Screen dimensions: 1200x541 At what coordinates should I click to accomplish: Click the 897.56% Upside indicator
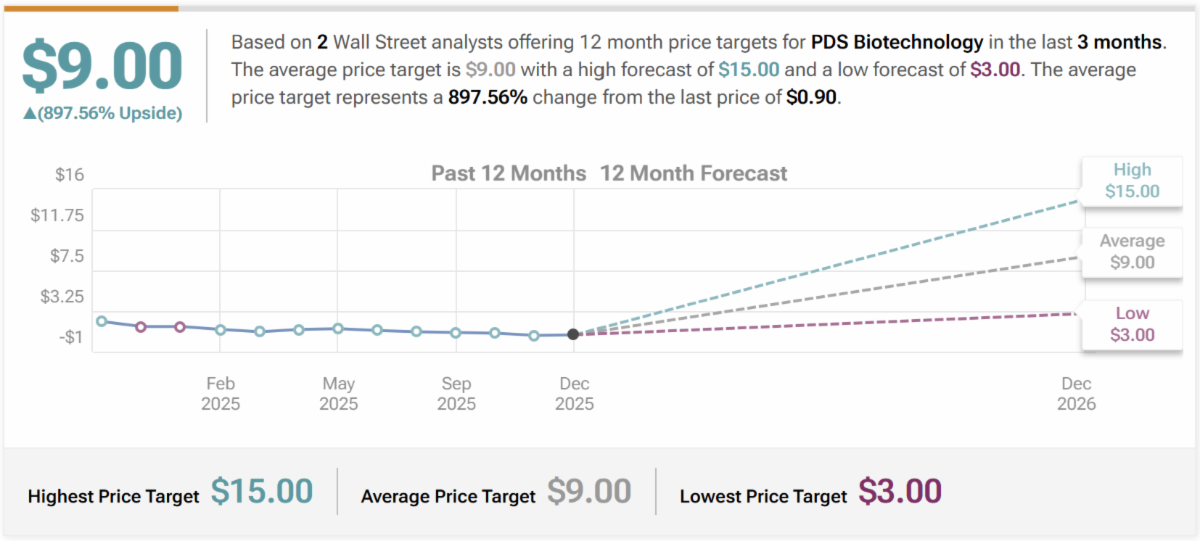tap(102, 113)
